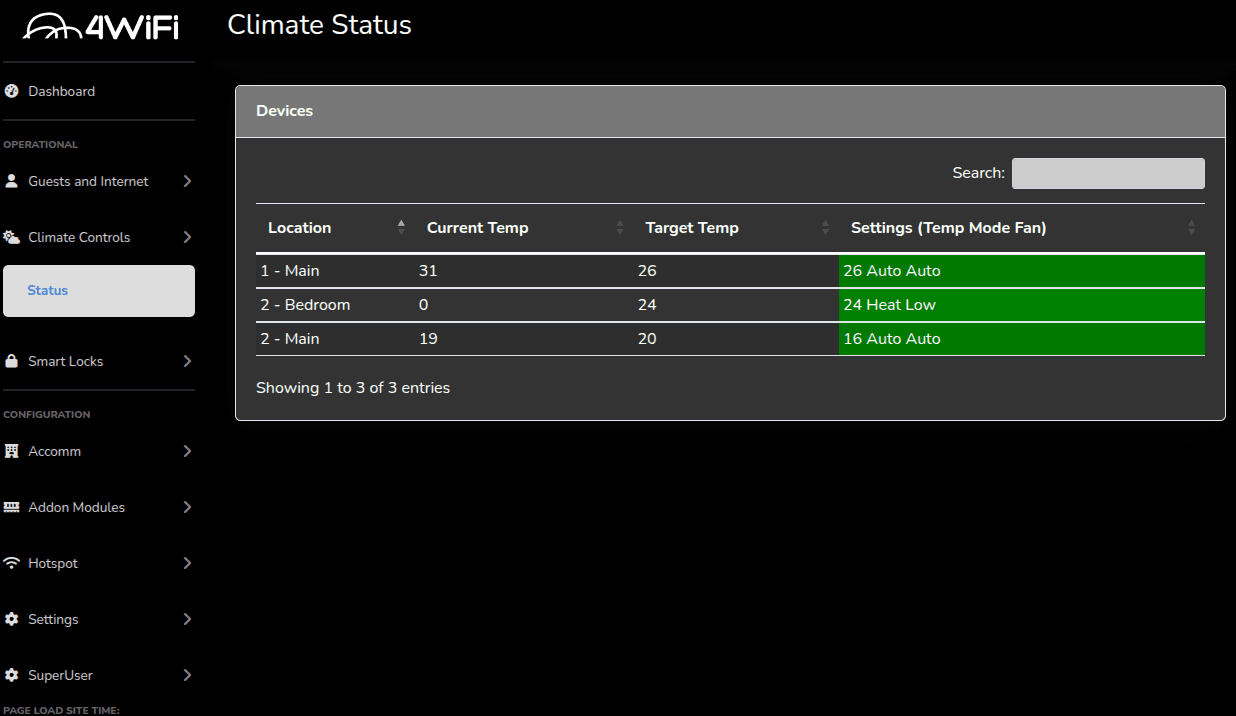Click the SuperUser gear icon
The height and width of the screenshot is (716, 1236).
click(12, 675)
